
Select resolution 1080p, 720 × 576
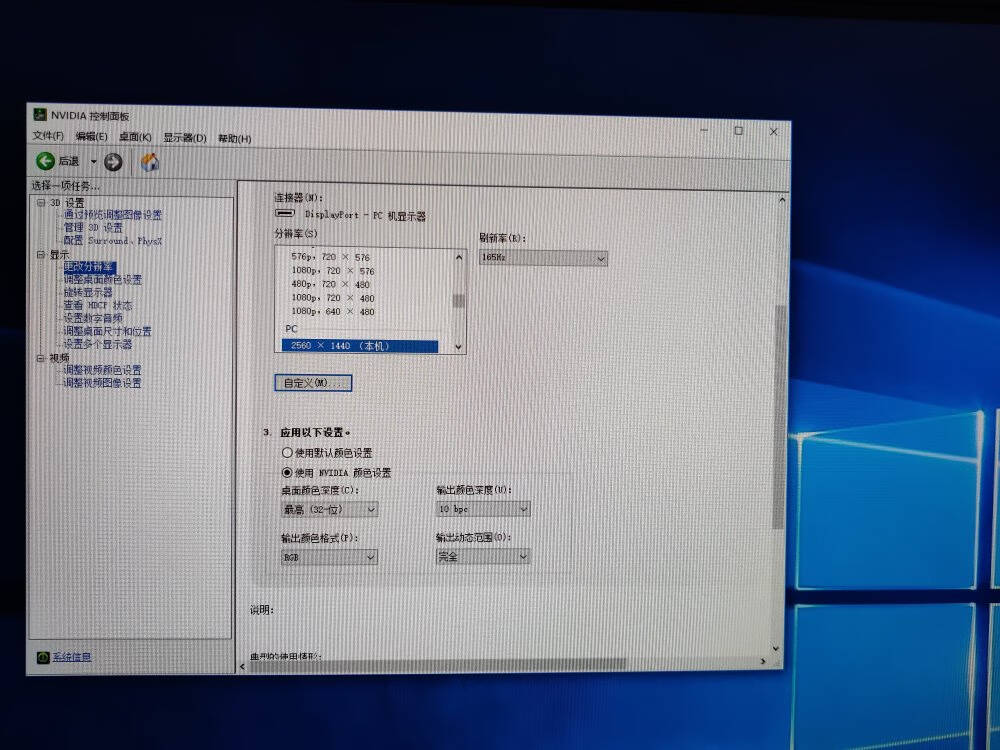coord(333,270)
